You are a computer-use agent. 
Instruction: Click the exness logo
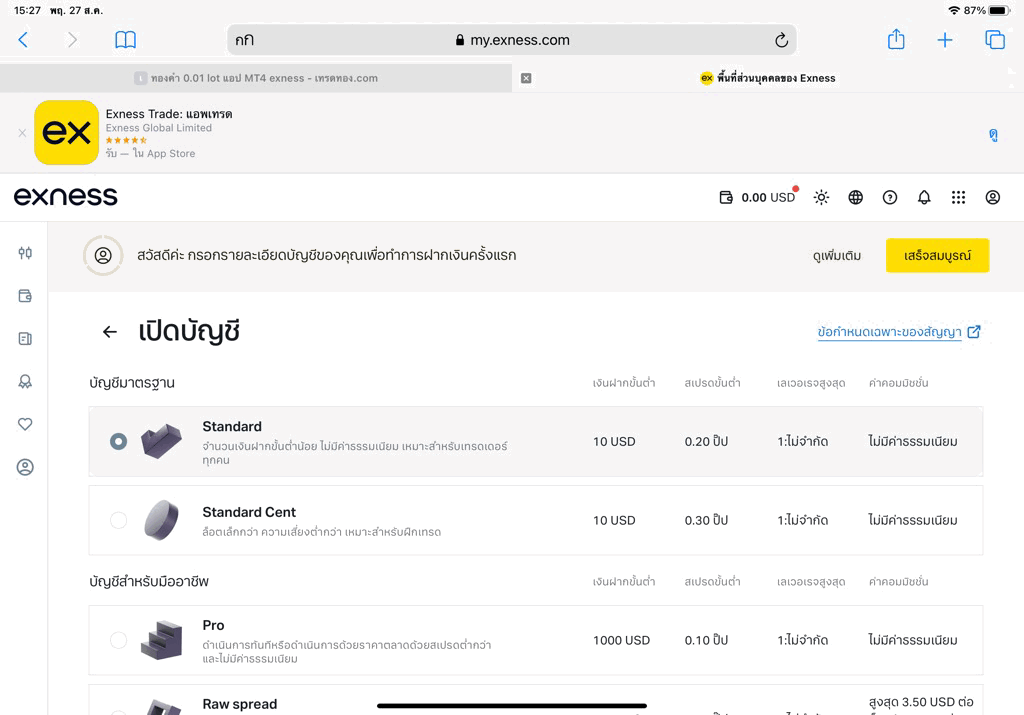coord(65,196)
